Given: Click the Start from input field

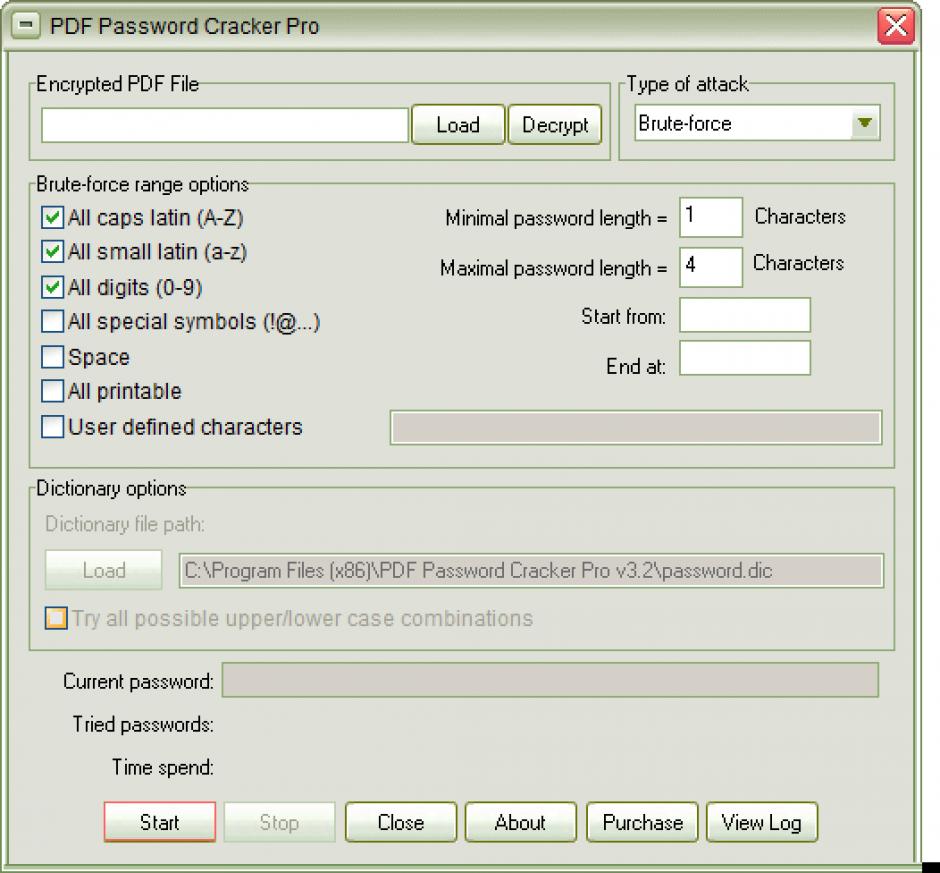Looking at the screenshot, I should click(x=745, y=315).
